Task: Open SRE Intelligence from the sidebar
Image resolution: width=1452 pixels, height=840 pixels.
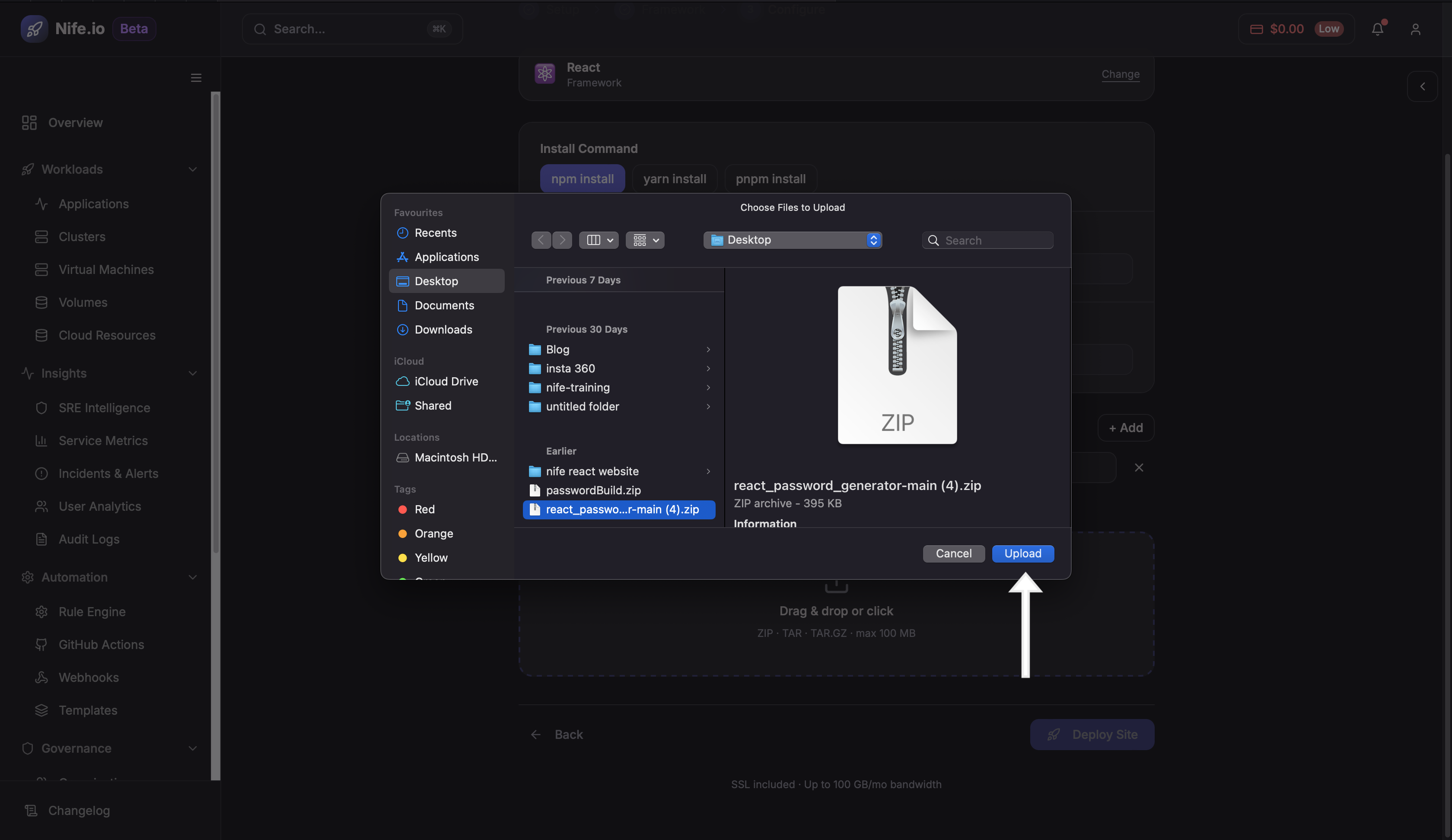Action: pyautogui.click(x=104, y=407)
